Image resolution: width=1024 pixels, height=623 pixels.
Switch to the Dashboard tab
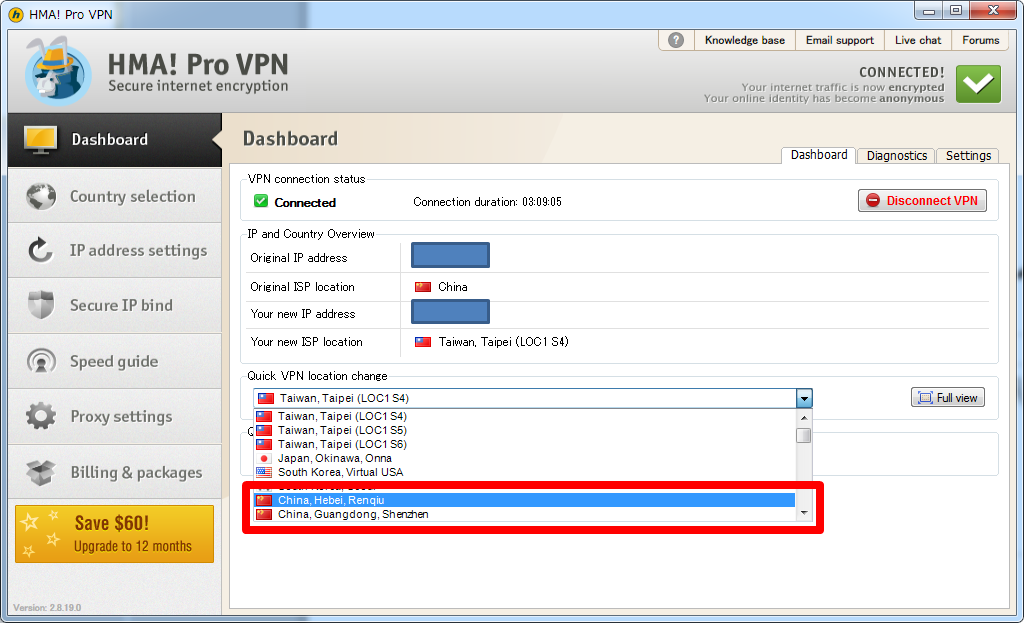point(819,155)
